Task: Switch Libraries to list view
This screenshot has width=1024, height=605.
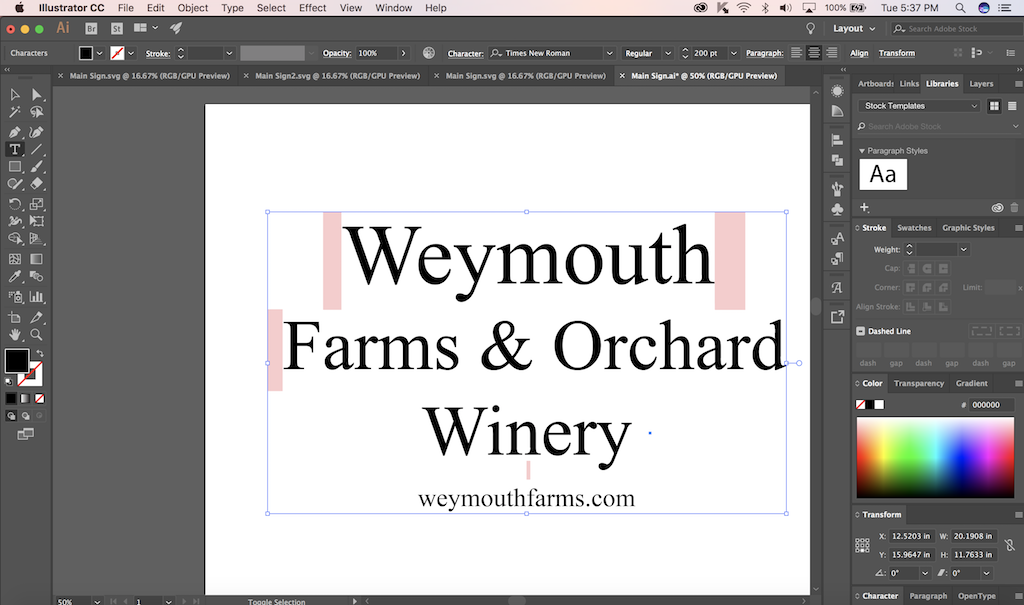Action: [x=1012, y=106]
